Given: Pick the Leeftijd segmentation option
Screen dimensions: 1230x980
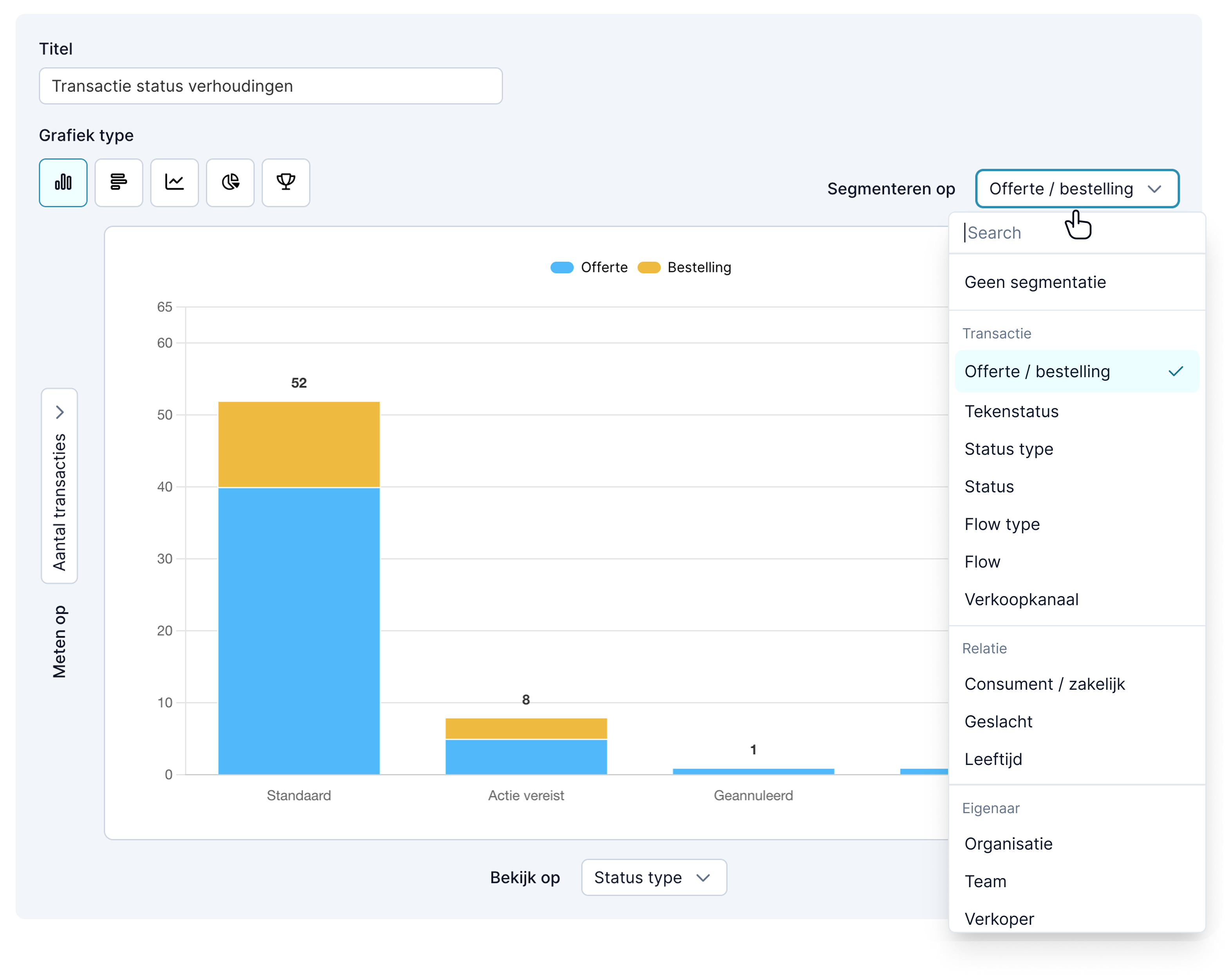Looking at the screenshot, I should 993,759.
